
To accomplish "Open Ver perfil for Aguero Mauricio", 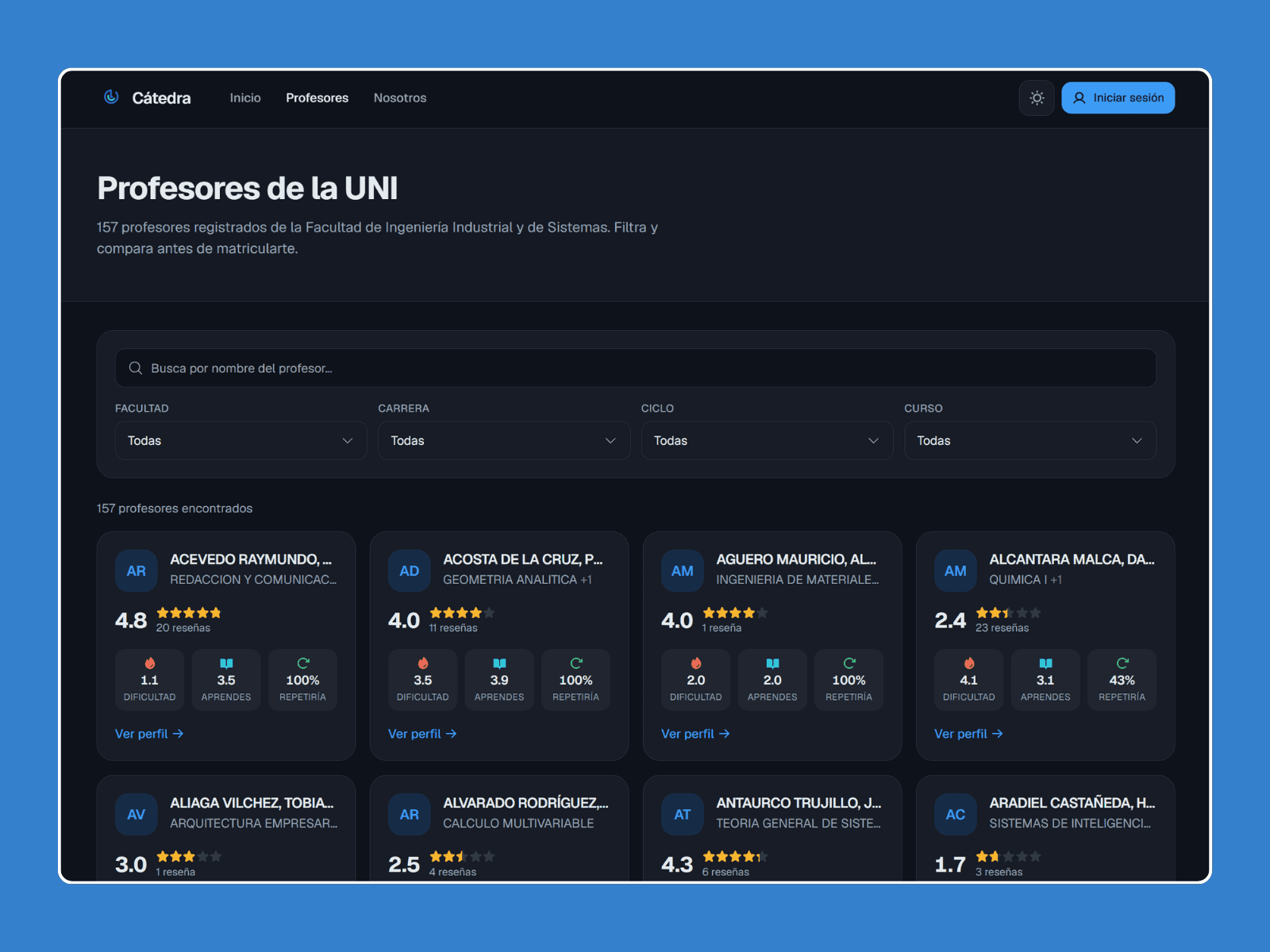I will click(695, 734).
